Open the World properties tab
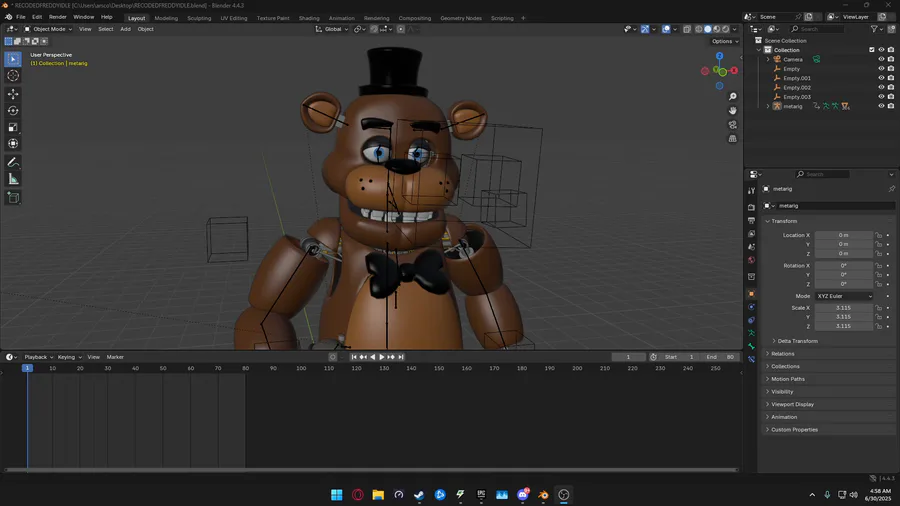The image size is (900, 506). click(751, 260)
